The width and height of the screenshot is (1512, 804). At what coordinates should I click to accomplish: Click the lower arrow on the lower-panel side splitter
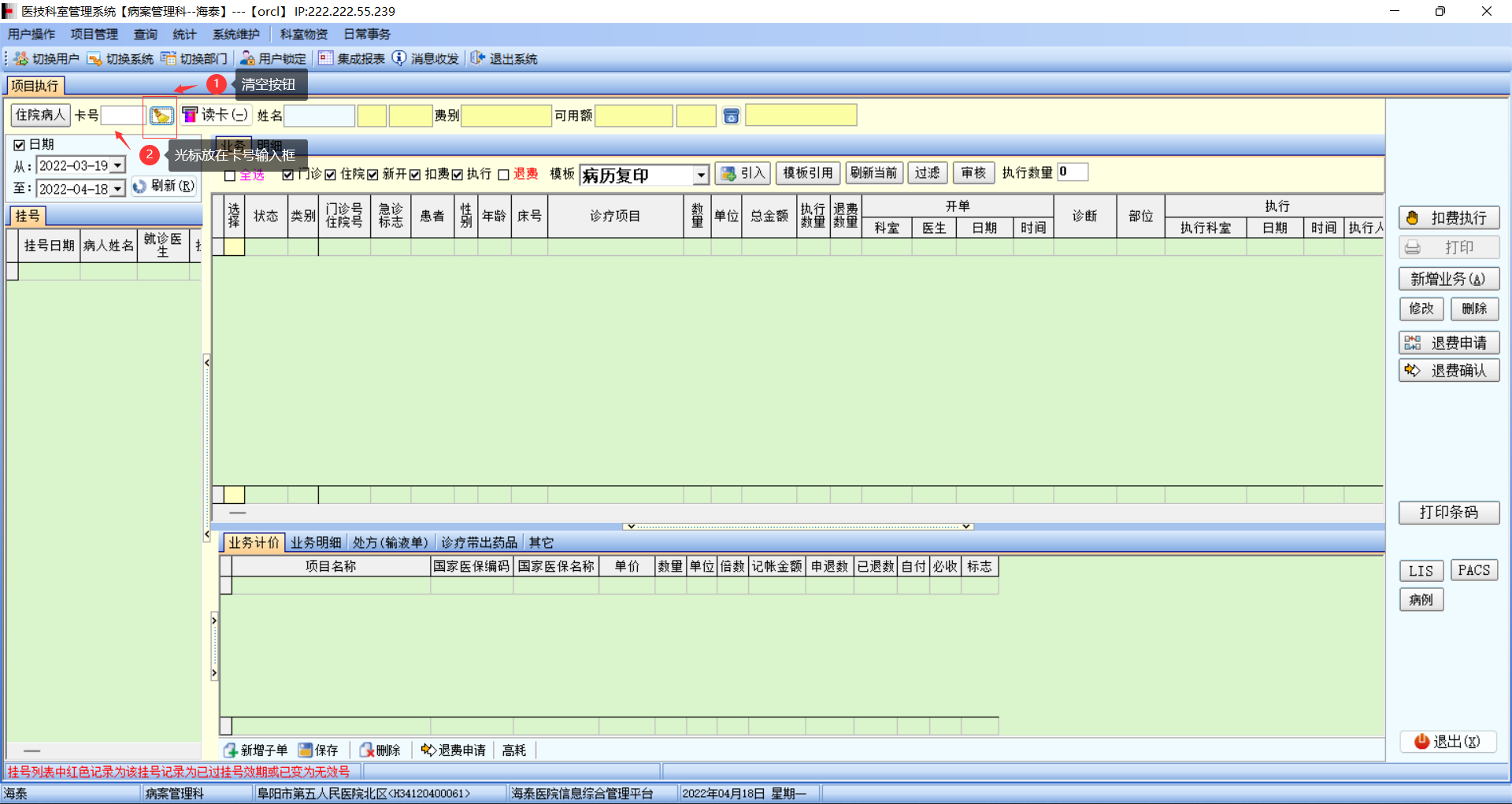pos(214,673)
